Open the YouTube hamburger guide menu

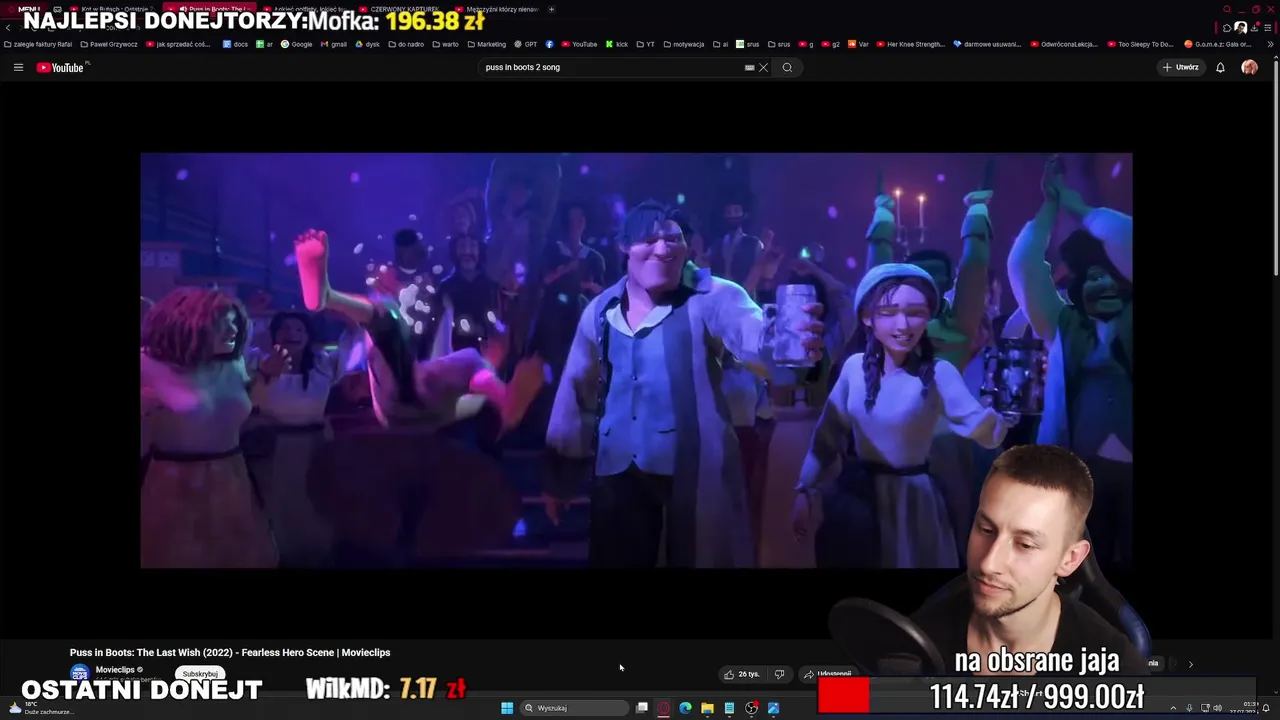(x=18, y=67)
